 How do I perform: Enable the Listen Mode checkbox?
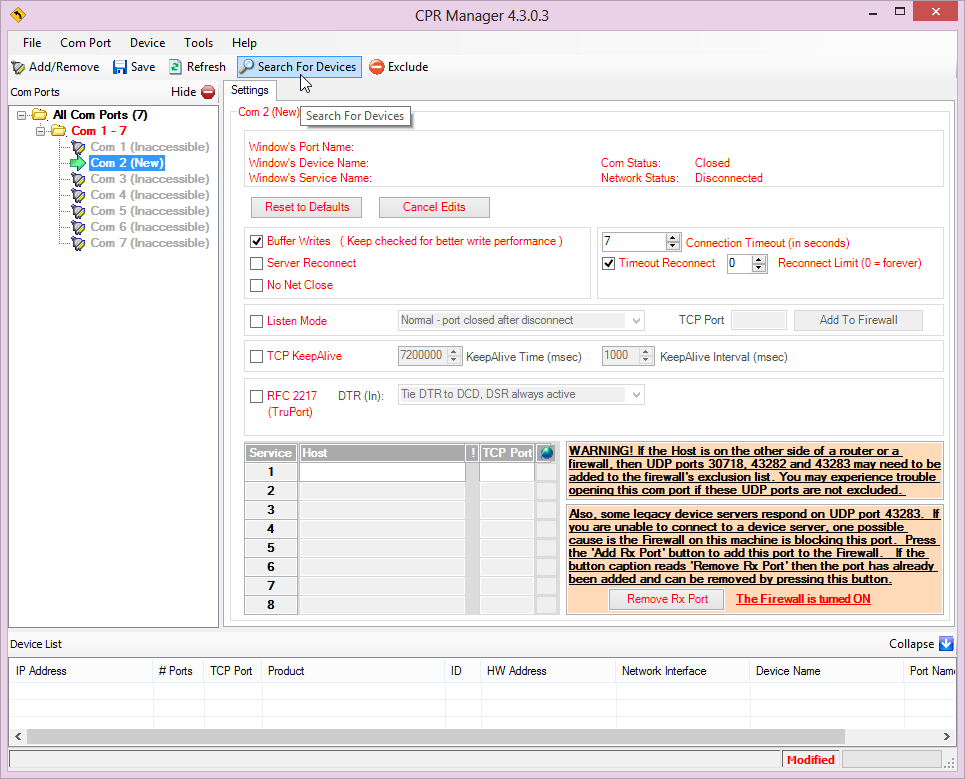click(257, 321)
